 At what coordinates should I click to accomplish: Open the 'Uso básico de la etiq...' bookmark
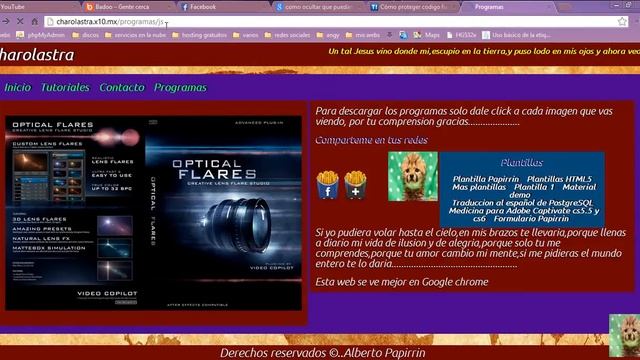tap(516, 35)
